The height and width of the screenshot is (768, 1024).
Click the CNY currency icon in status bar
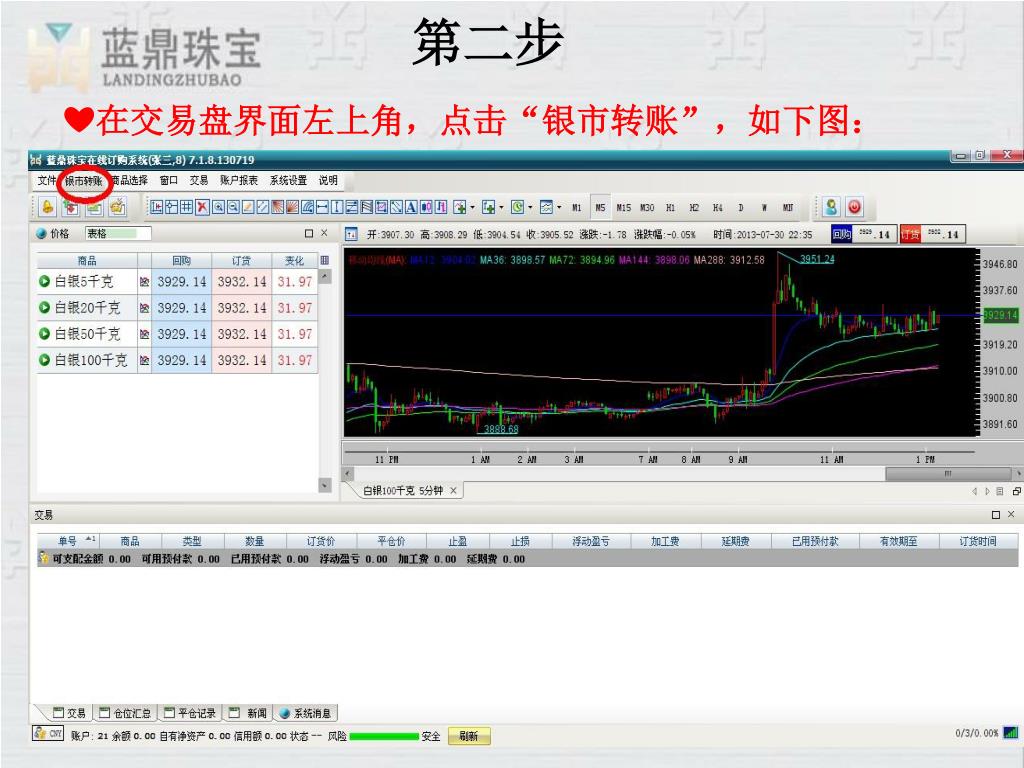click(48, 733)
